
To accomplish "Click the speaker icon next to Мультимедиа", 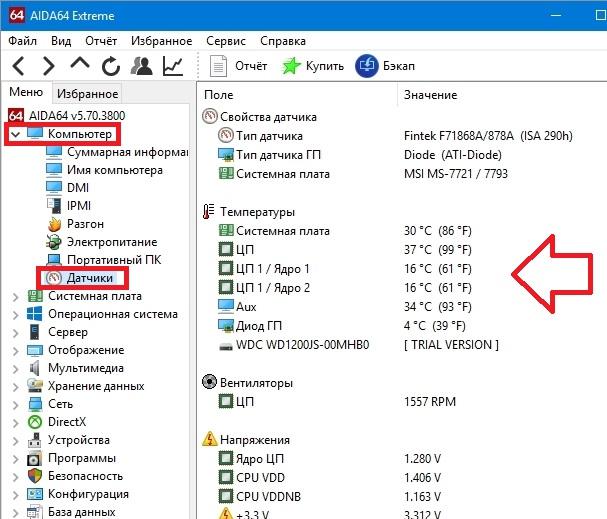I will [x=34, y=368].
